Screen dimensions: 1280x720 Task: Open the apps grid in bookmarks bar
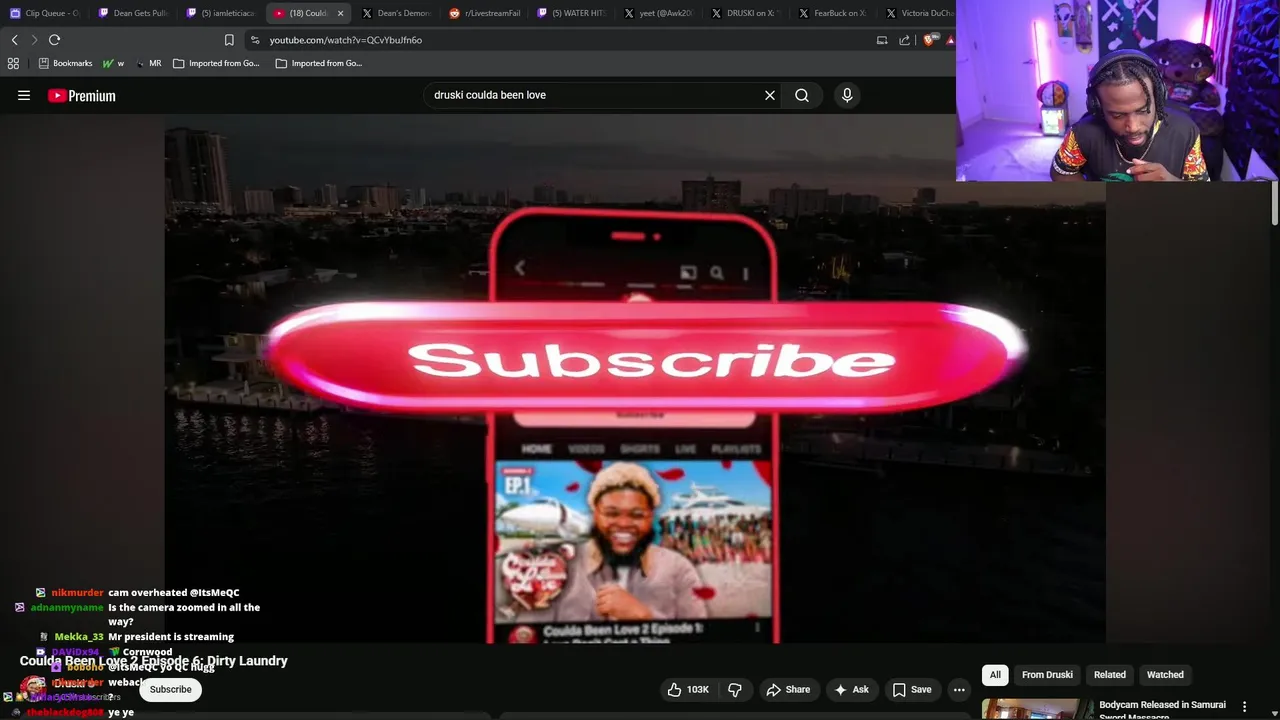(x=13, y=63)
